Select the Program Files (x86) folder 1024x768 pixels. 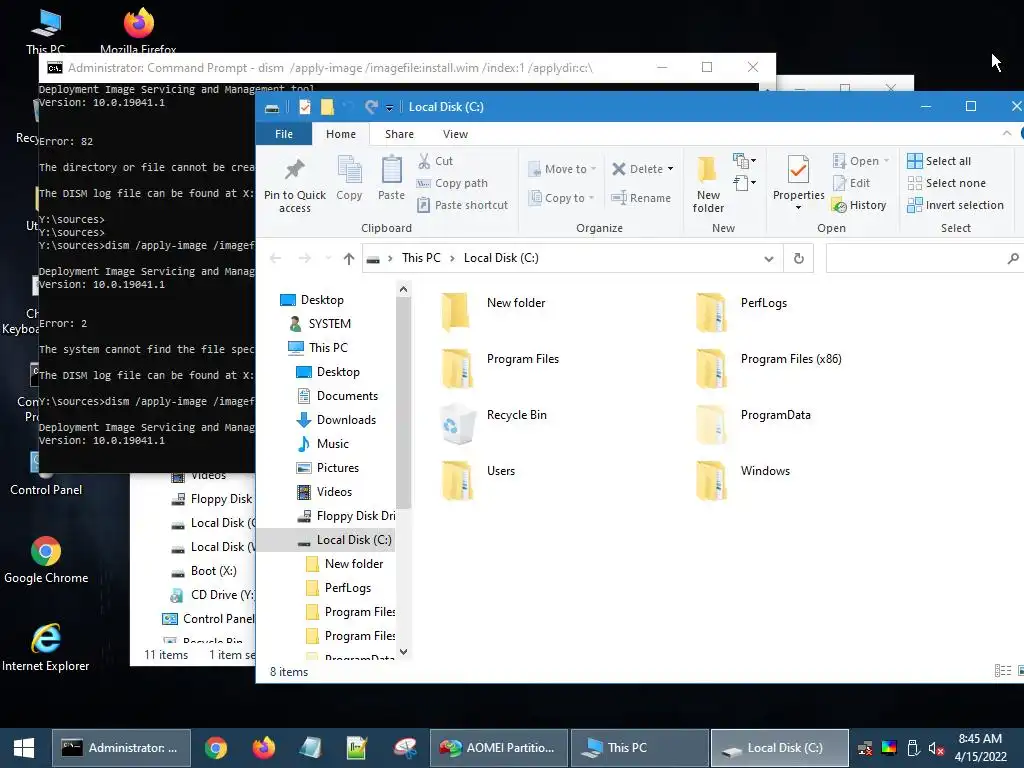[768, 368]
